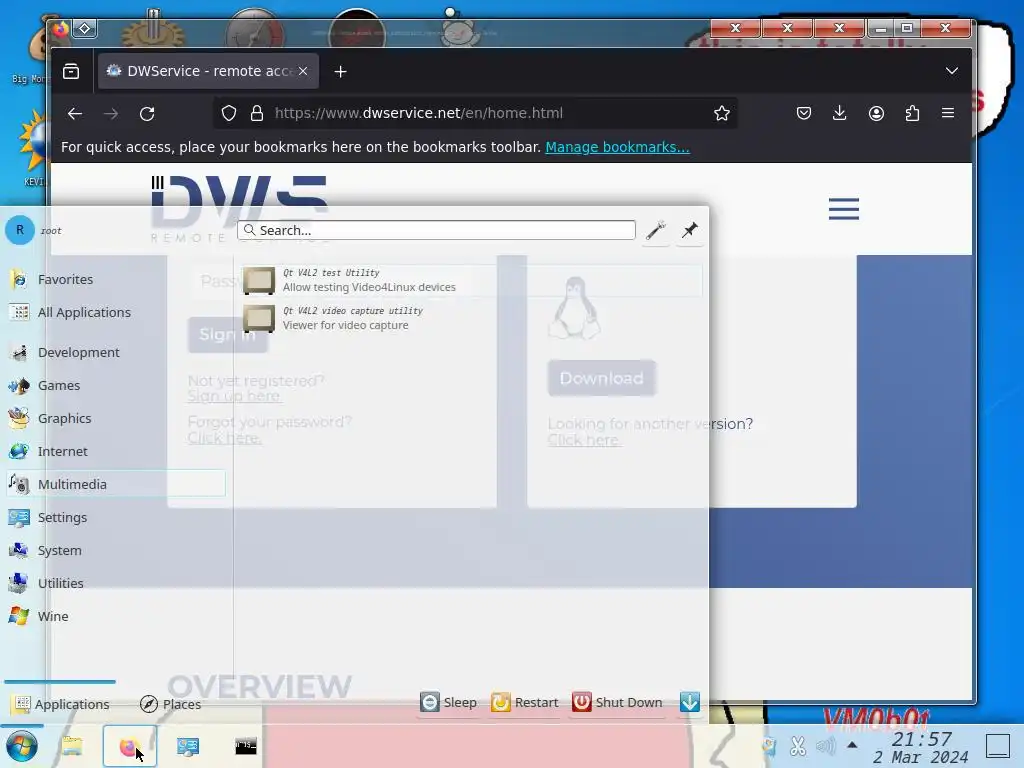Viewport: 1024px width, 768px height.
Task: Open a new browser tab
Action: pyautogui.click(x=340, y=72)
